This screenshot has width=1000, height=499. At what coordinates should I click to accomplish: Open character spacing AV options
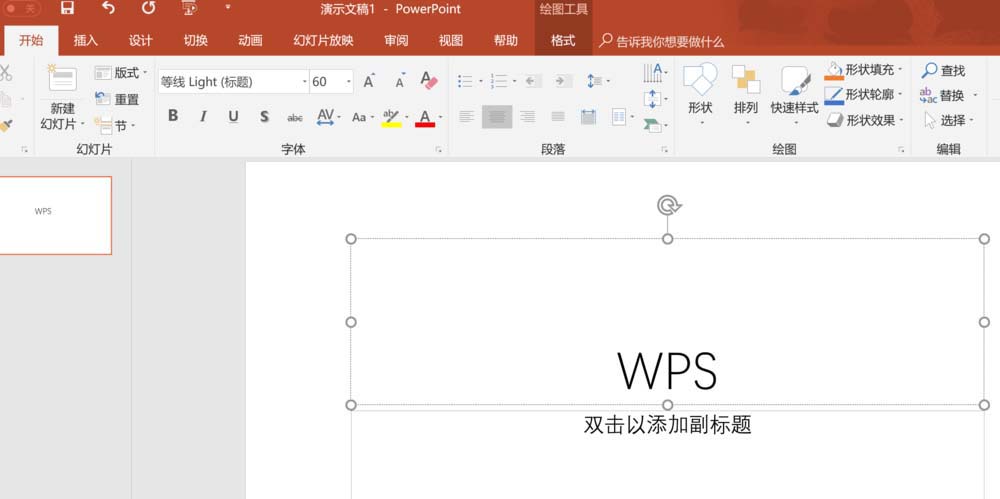[x=328, y=117]
